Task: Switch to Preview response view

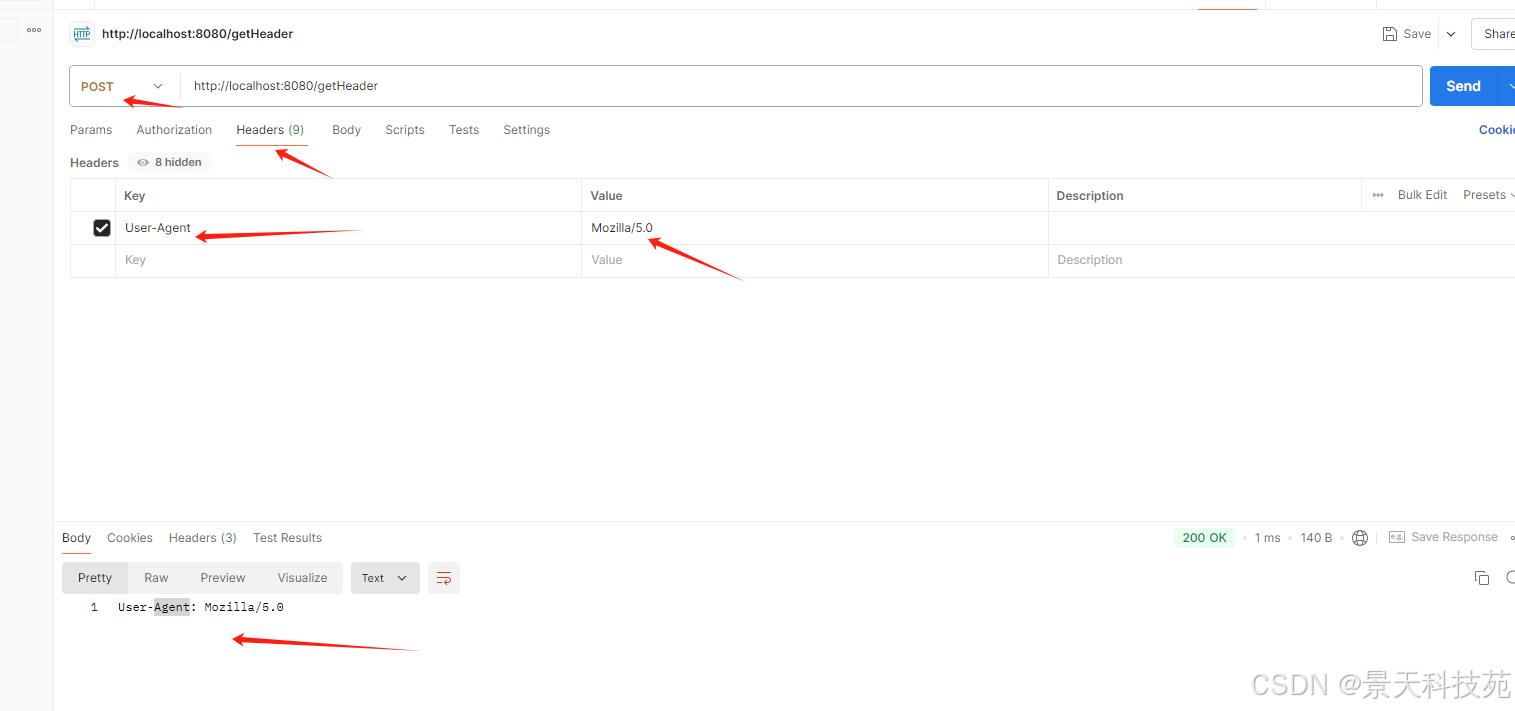Action: 223,578
